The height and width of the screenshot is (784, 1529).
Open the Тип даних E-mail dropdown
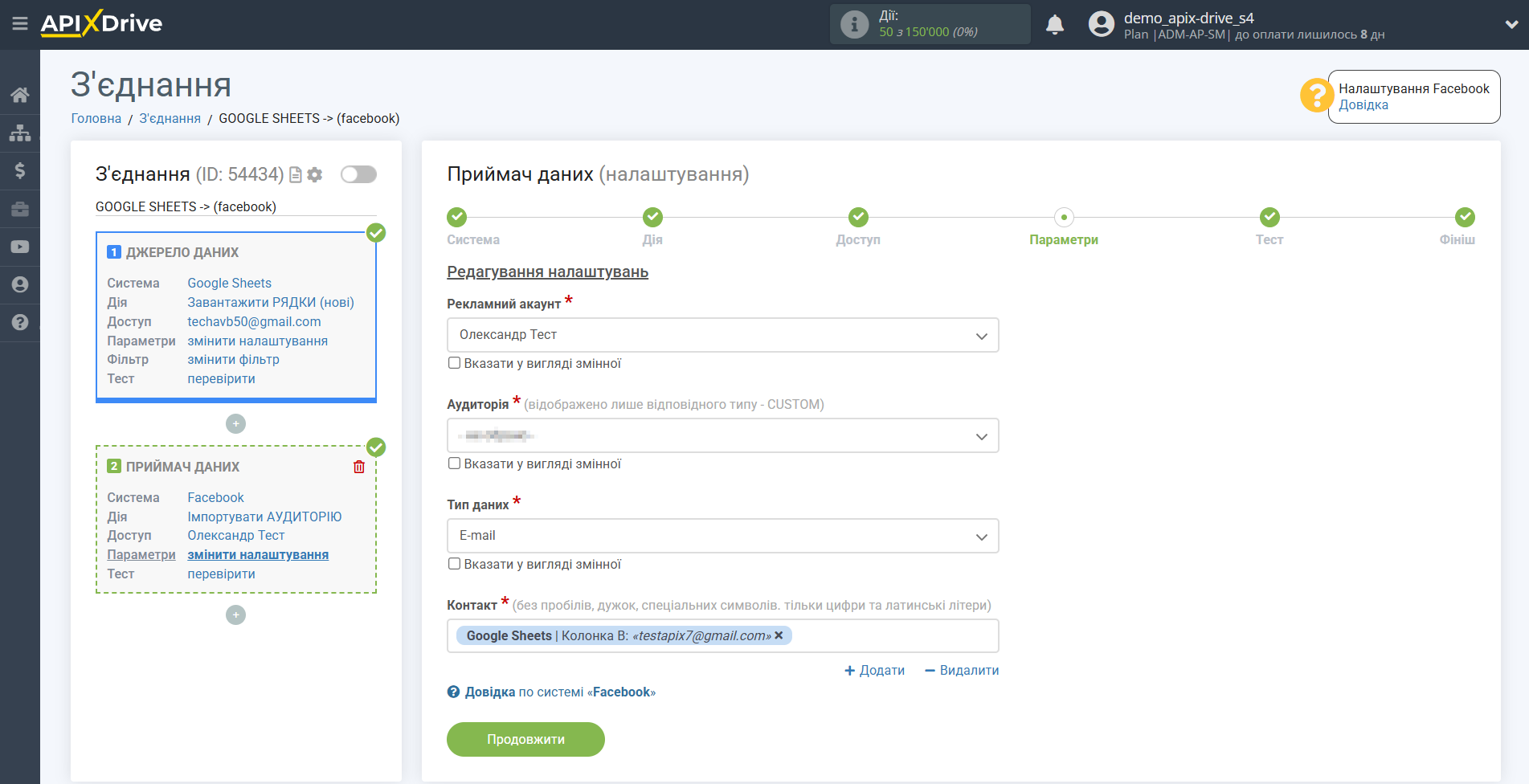pyautogui.click(x=722, y=536)
